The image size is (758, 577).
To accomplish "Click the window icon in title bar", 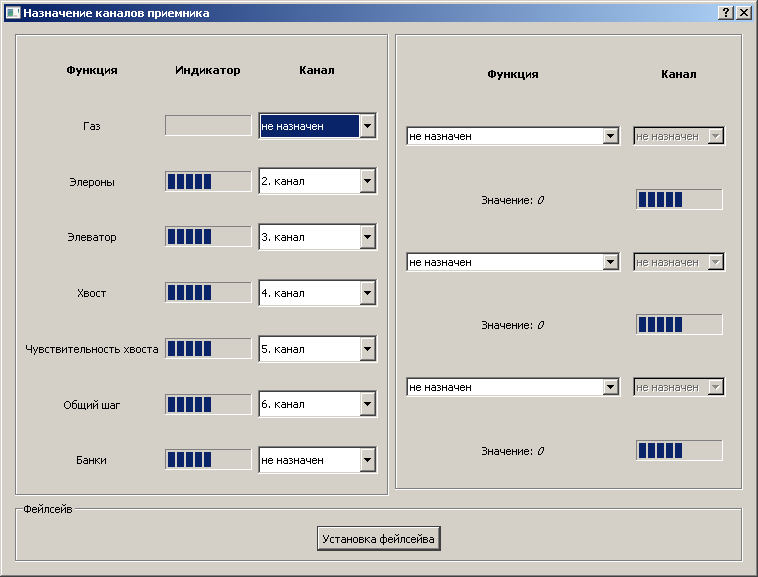I will pos(12,13).
